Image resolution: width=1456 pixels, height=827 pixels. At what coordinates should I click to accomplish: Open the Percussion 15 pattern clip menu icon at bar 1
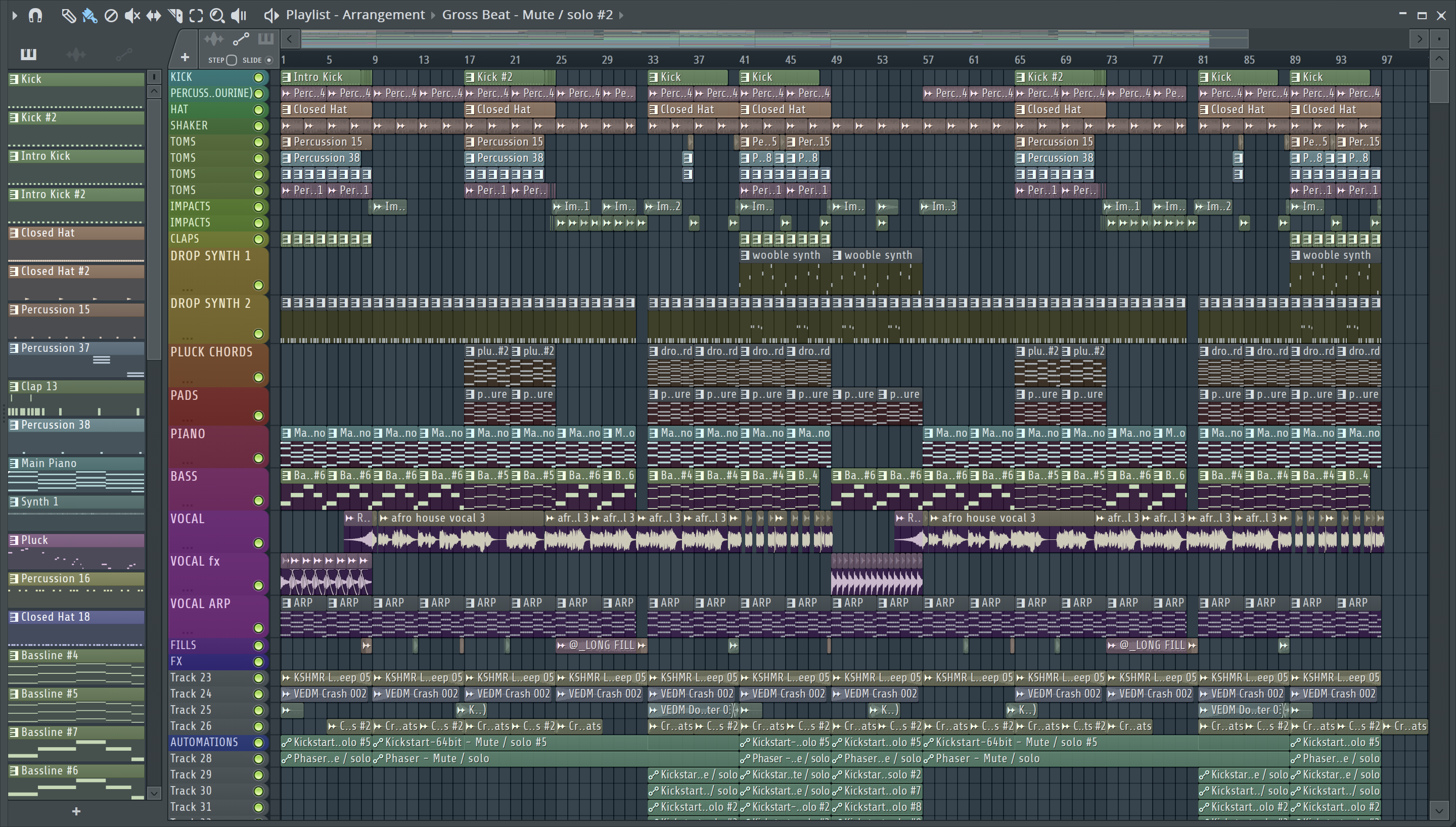[x=287, y=142]
